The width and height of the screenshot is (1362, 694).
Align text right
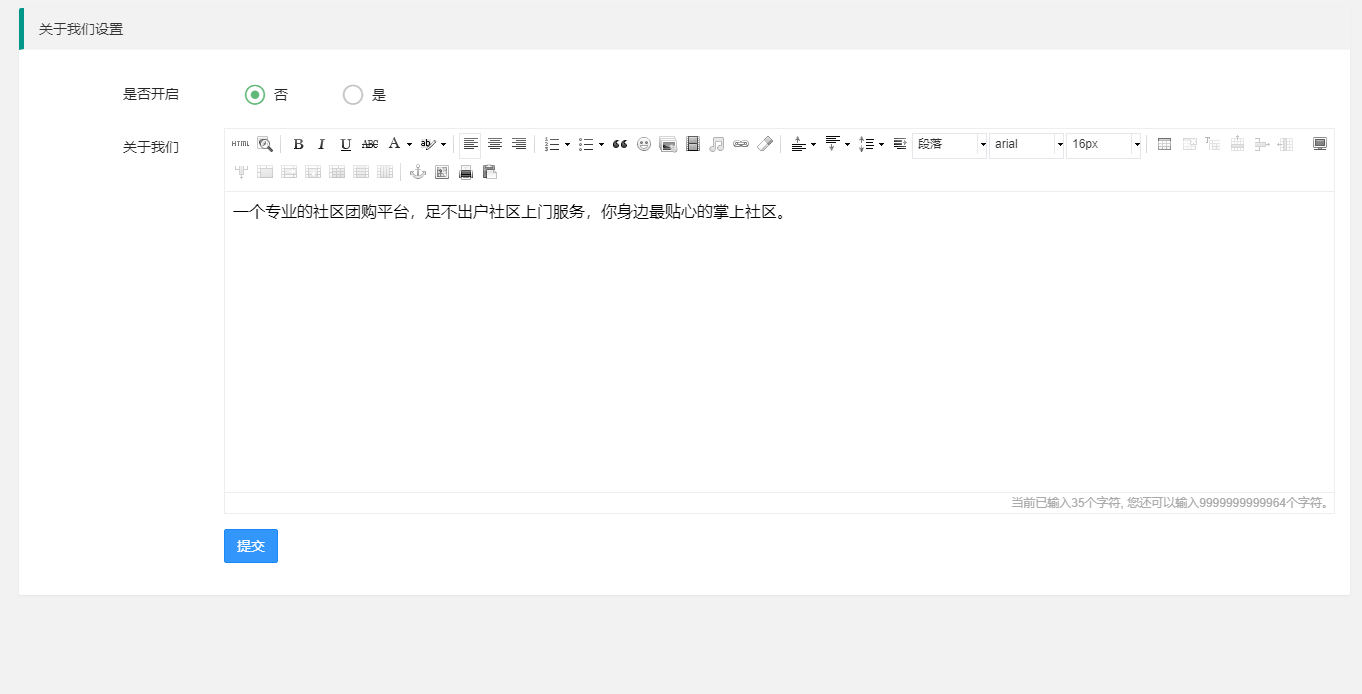click(x=518, y=144)
